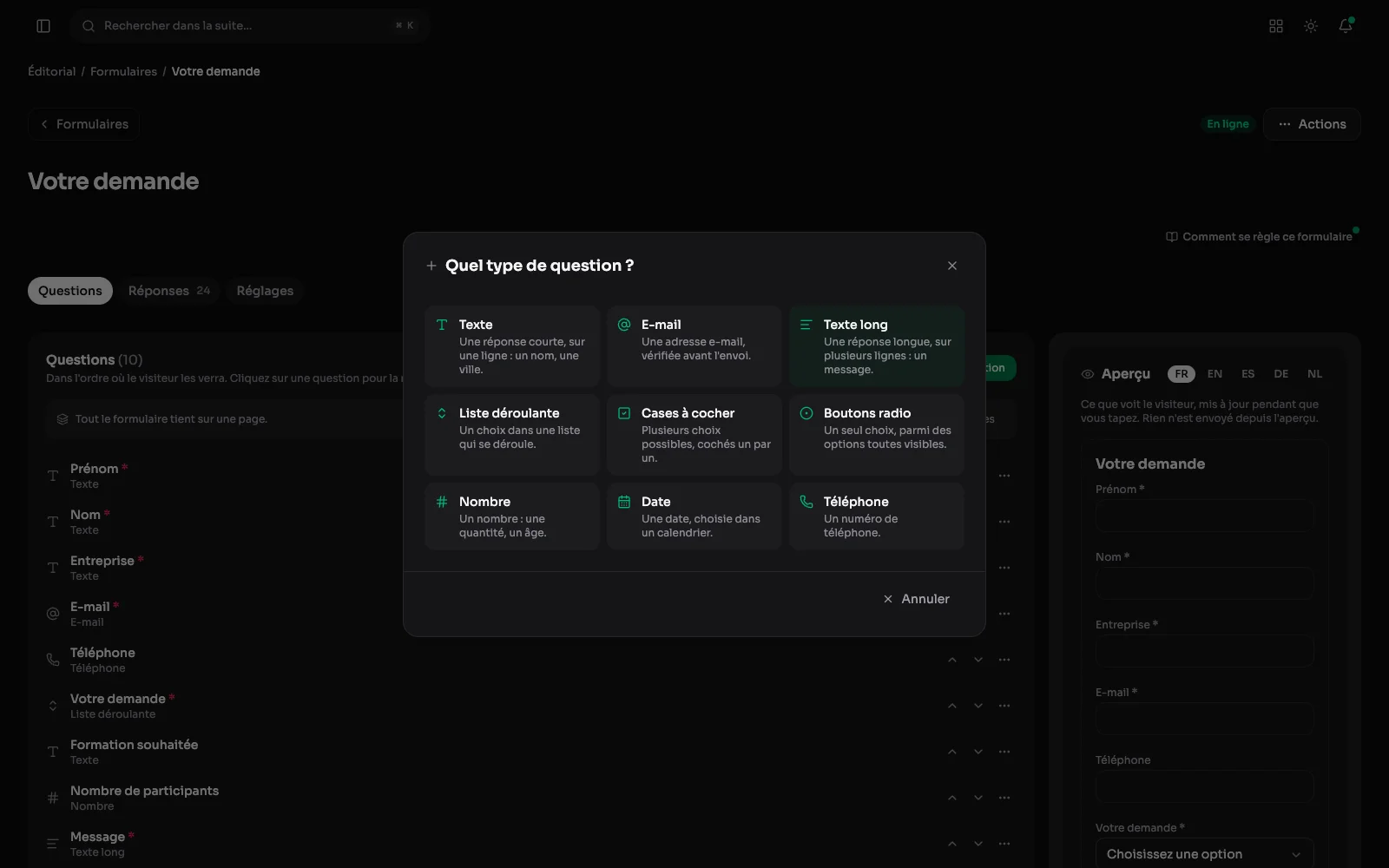Click Annuler in the dialog
The height and width of the screenshot is (868, 1389).
[x=916, y=599]
